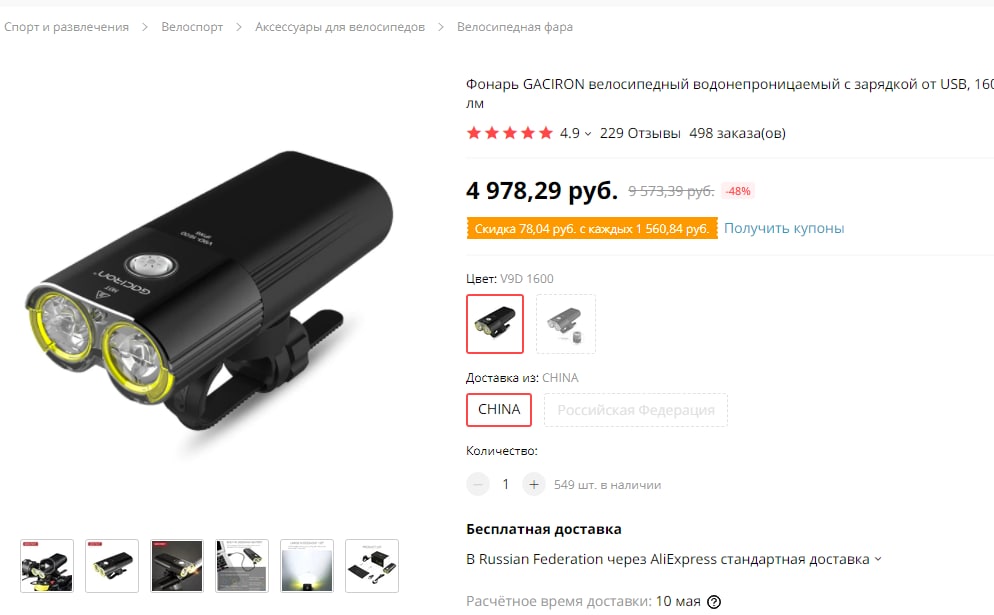
Task: View thumbnail showing light beam
Action: [307, 566]
